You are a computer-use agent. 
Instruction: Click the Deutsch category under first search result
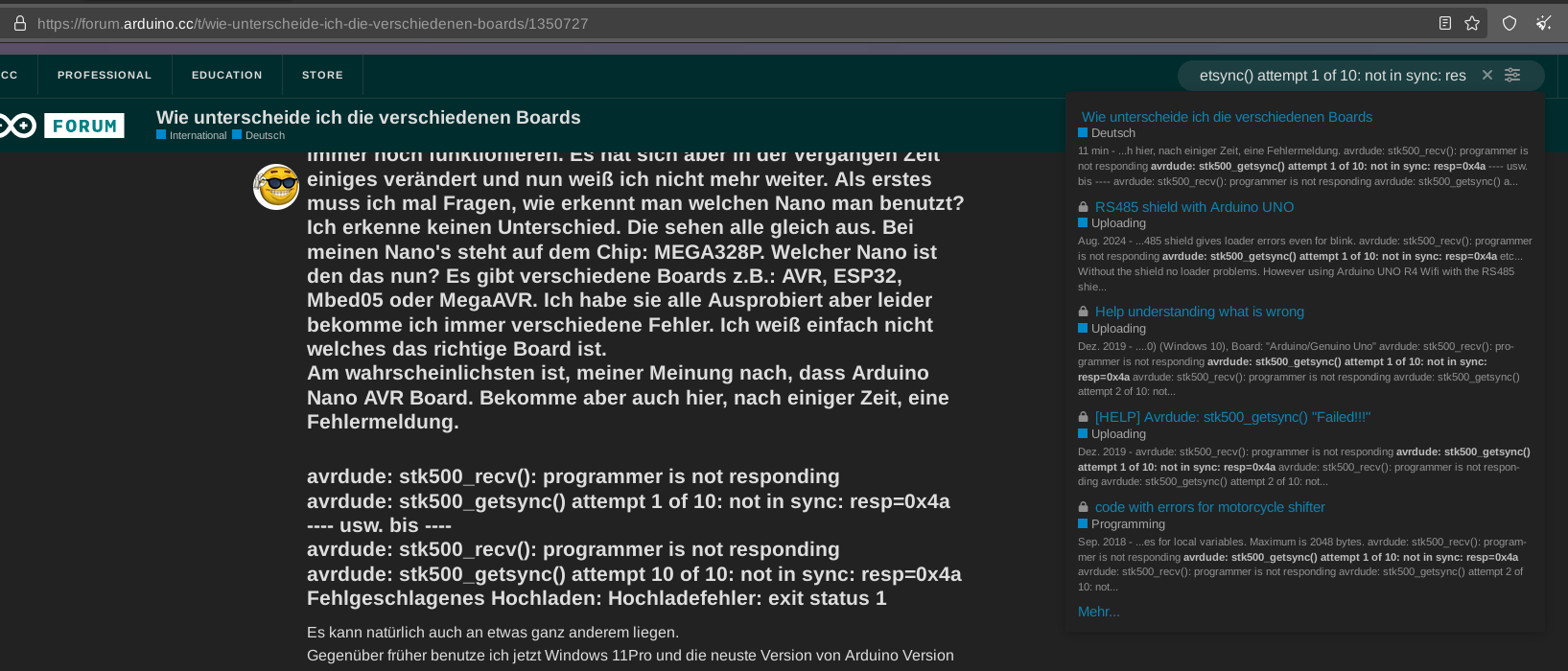[x=1107, y=133]
